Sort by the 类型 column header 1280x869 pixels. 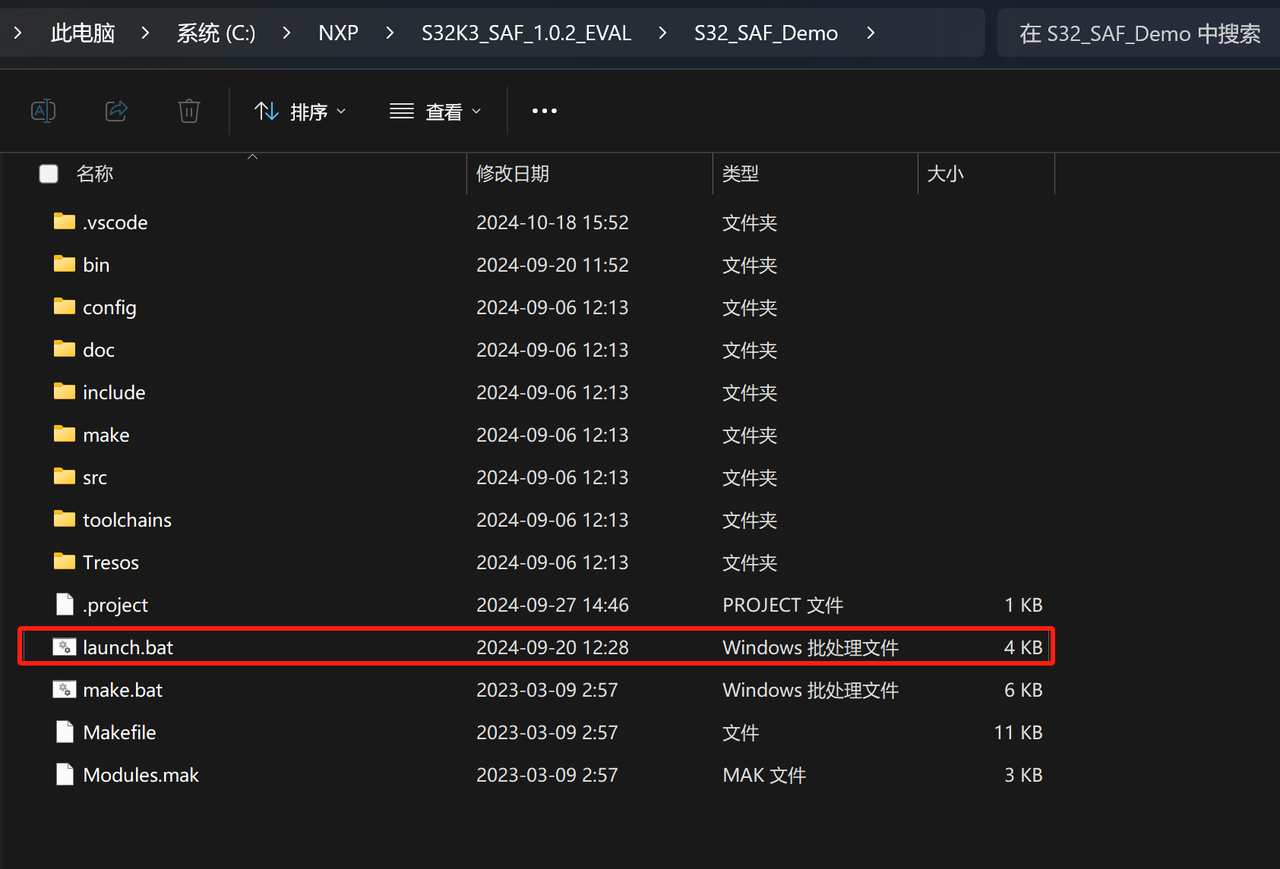(740, 174)
